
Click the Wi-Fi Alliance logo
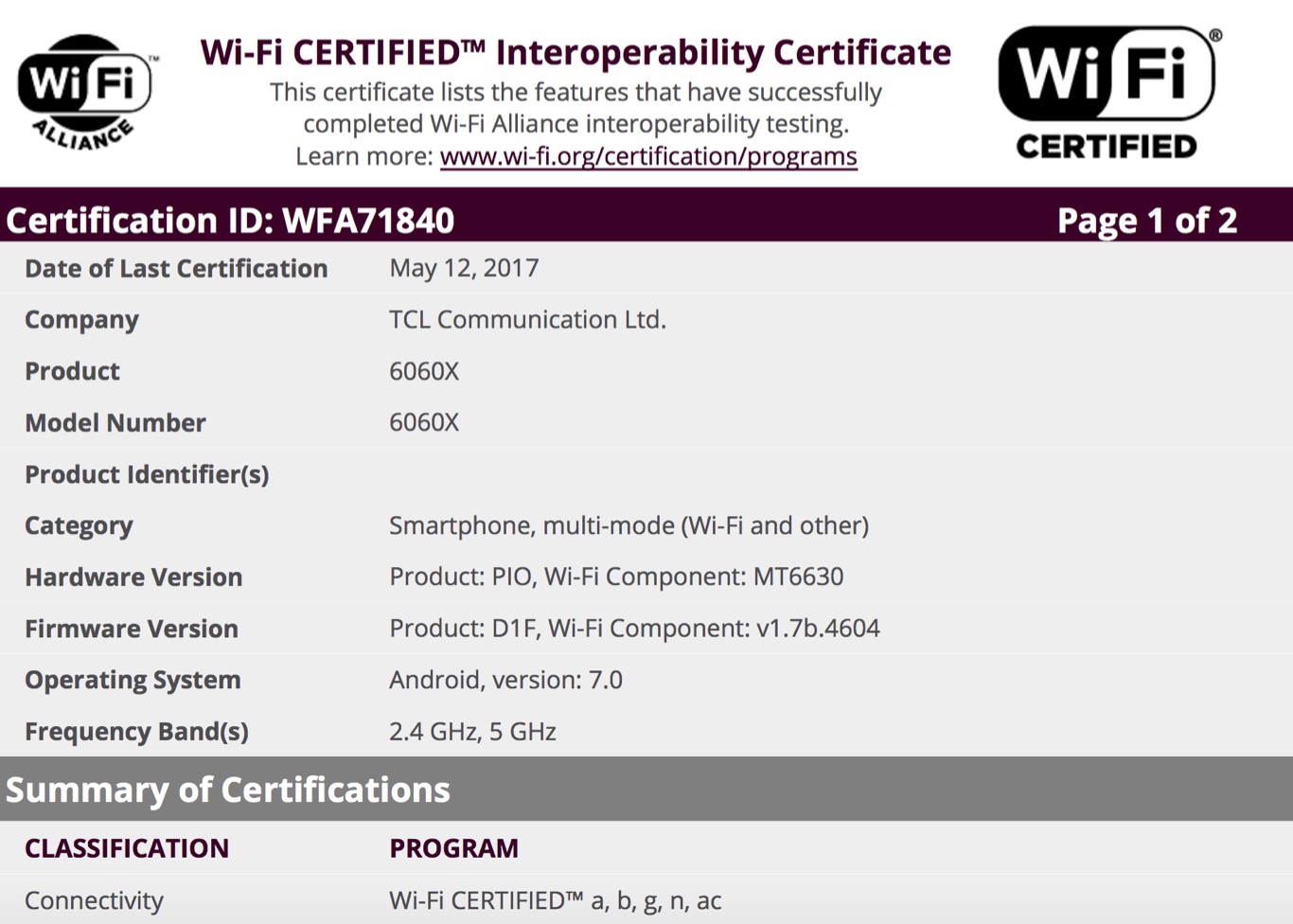pos(87,93)
